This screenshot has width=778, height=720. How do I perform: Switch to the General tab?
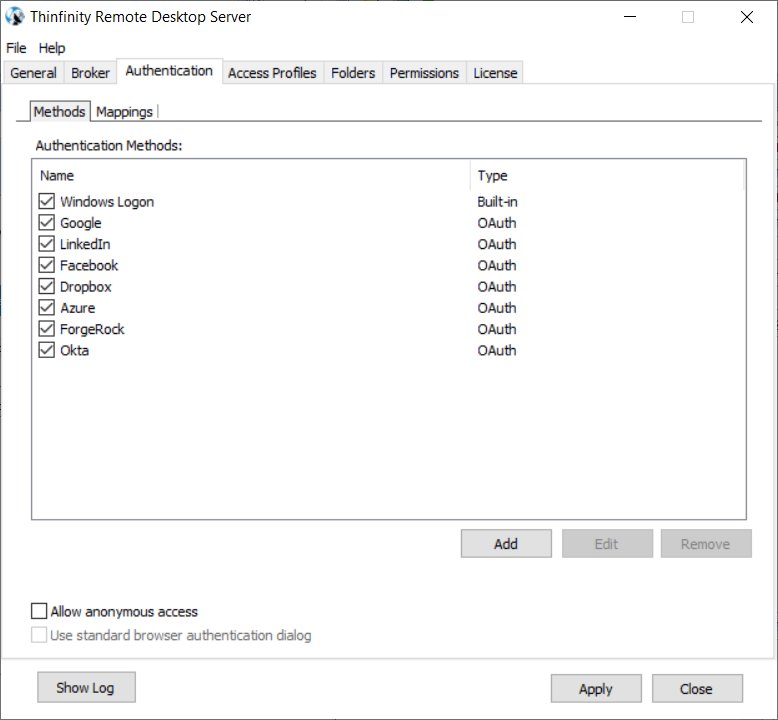33,73
